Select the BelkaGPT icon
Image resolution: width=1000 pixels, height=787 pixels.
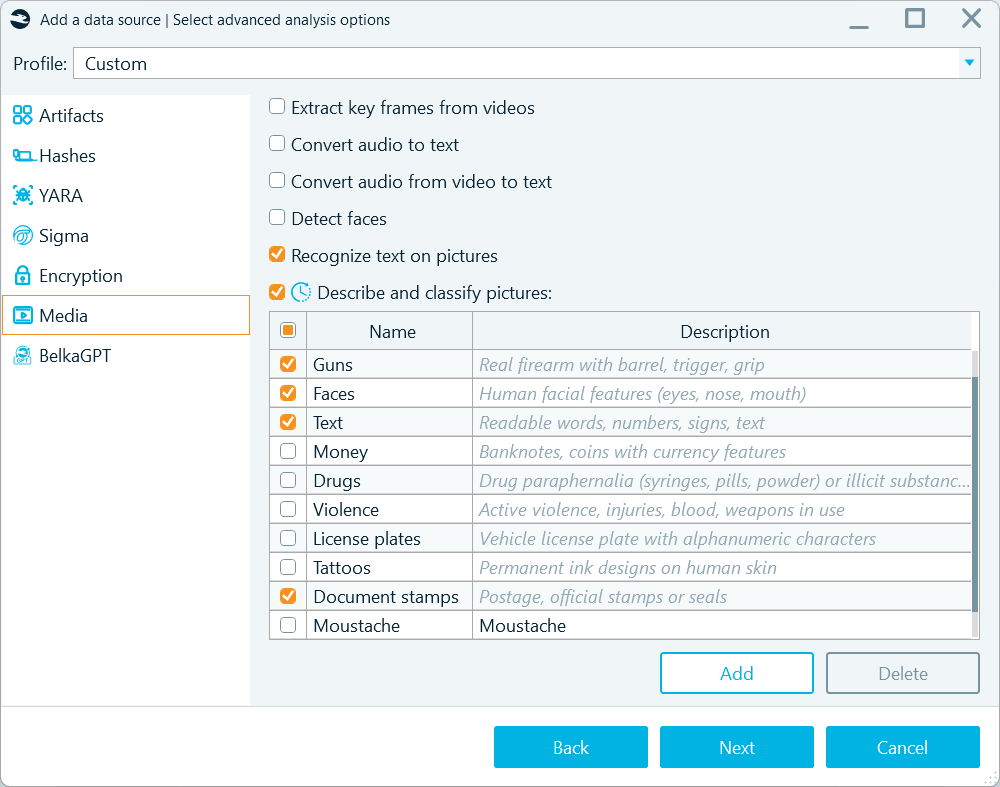click(x=21, y=355)
